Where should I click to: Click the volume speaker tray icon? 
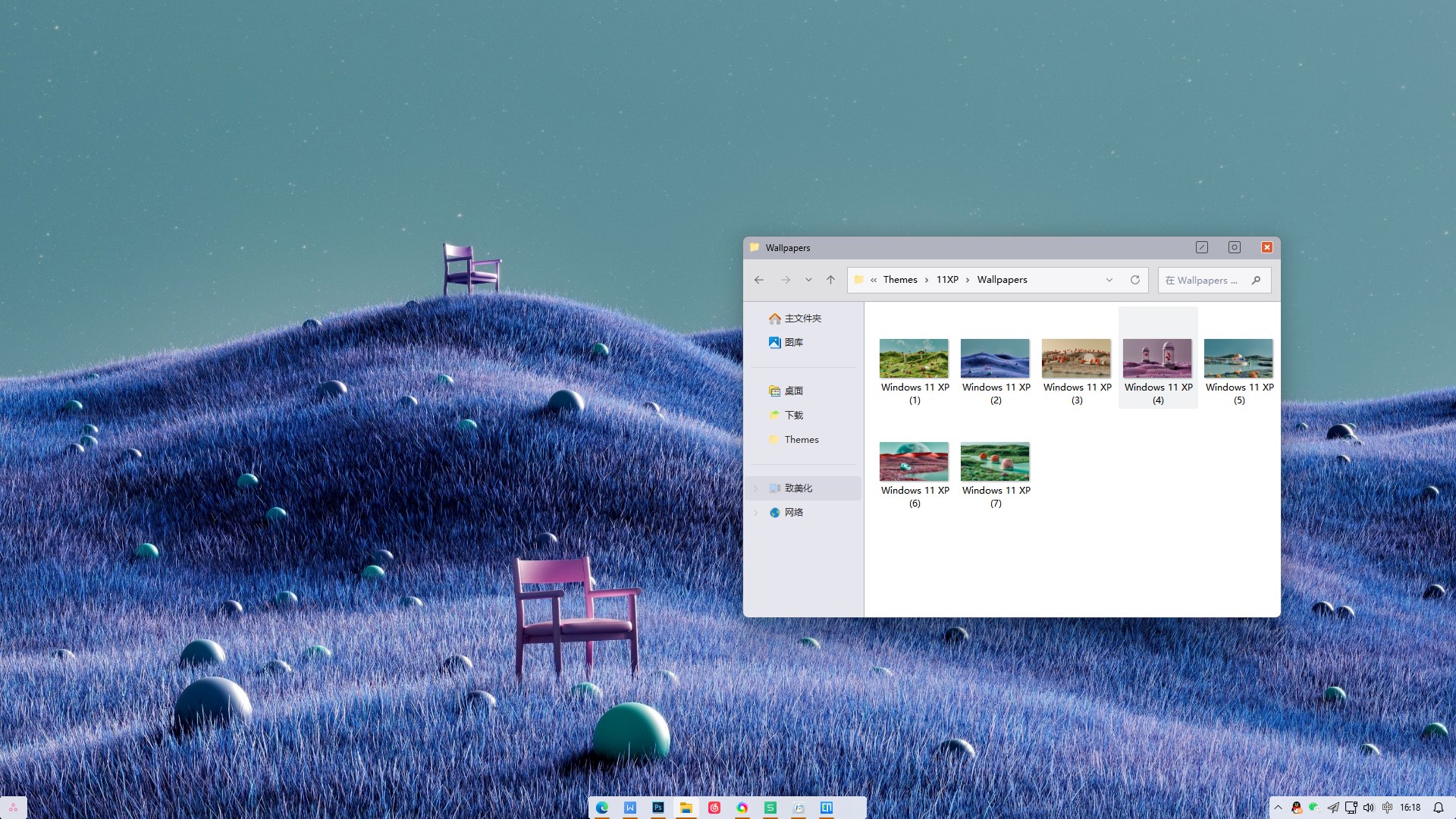pyautogui.click(x=1369, y=808)
